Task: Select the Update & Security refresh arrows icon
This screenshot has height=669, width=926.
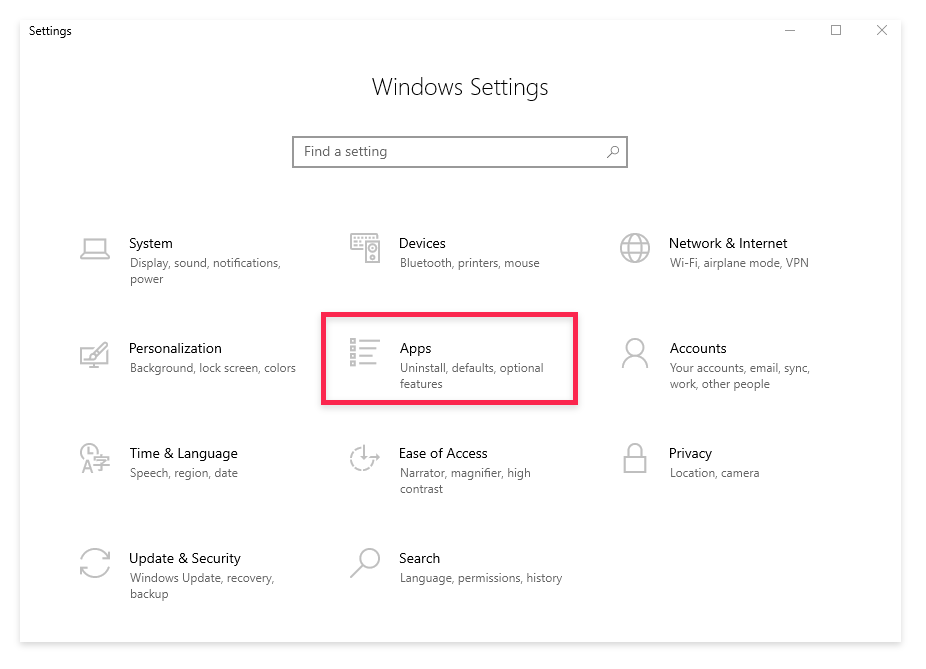Action: pyautogui.click(x=94, y=563)
